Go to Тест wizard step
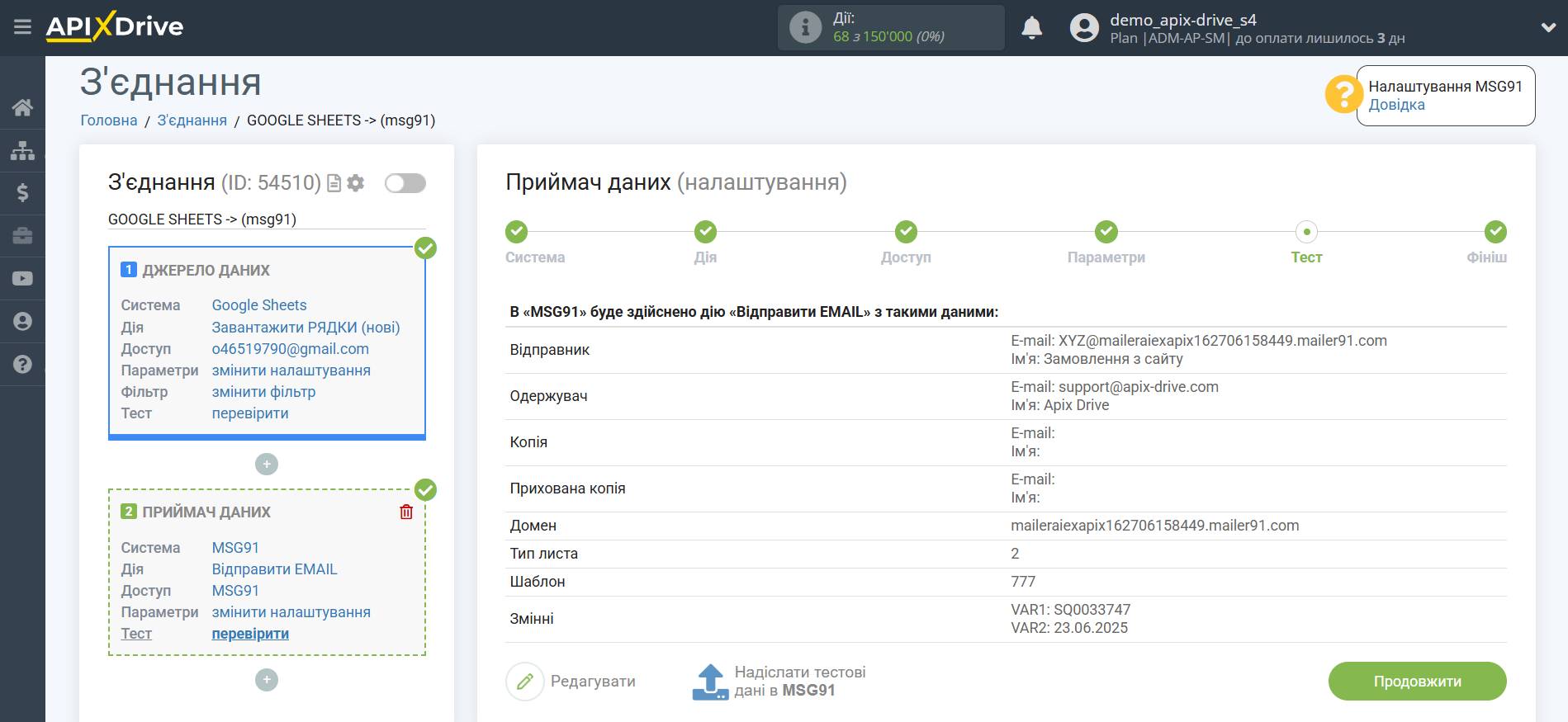This screenshot has width=1568, height=722. [1306, 232]
